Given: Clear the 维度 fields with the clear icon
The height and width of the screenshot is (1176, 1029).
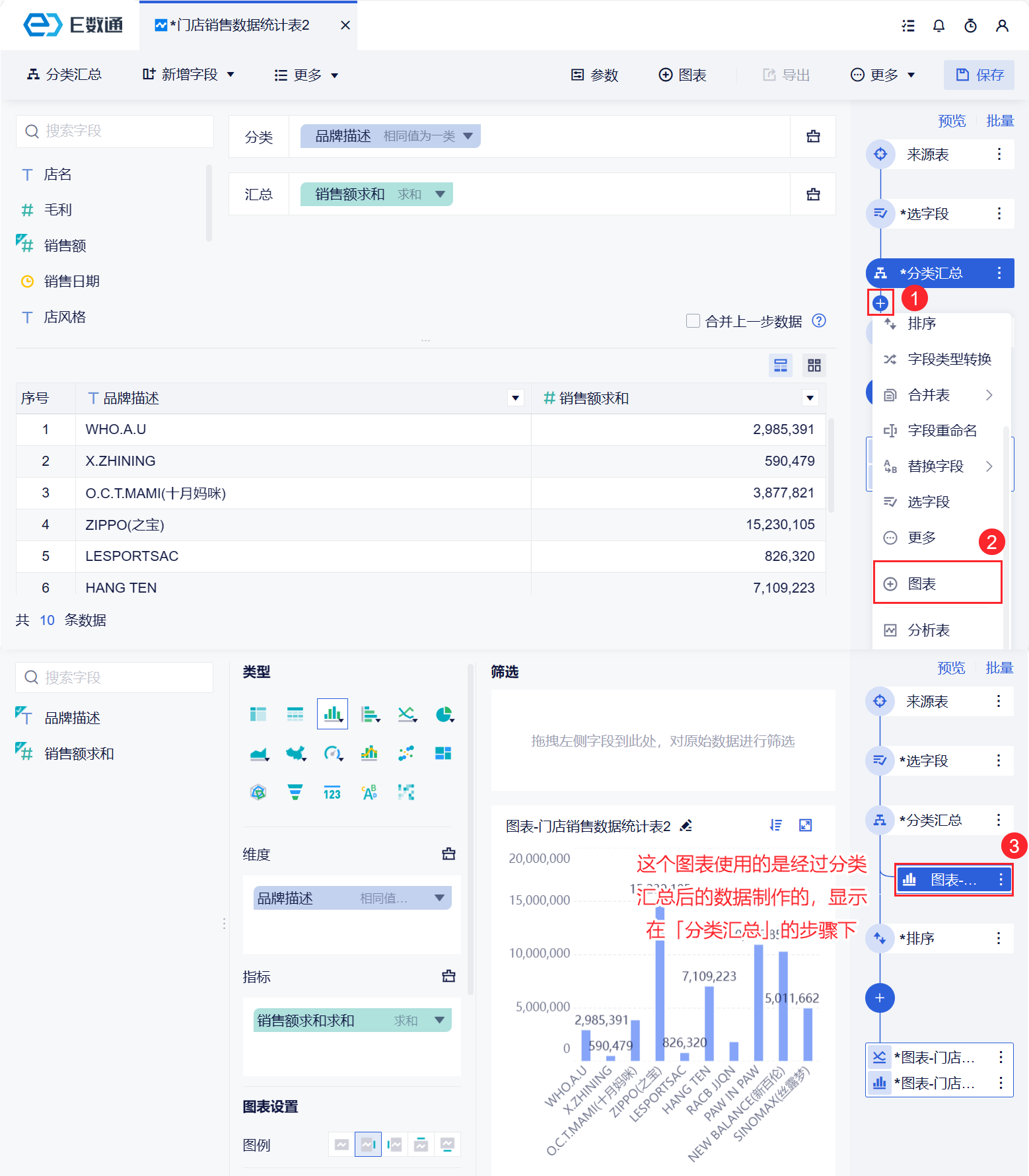Looking at the screenshot, I should (448, 854).
